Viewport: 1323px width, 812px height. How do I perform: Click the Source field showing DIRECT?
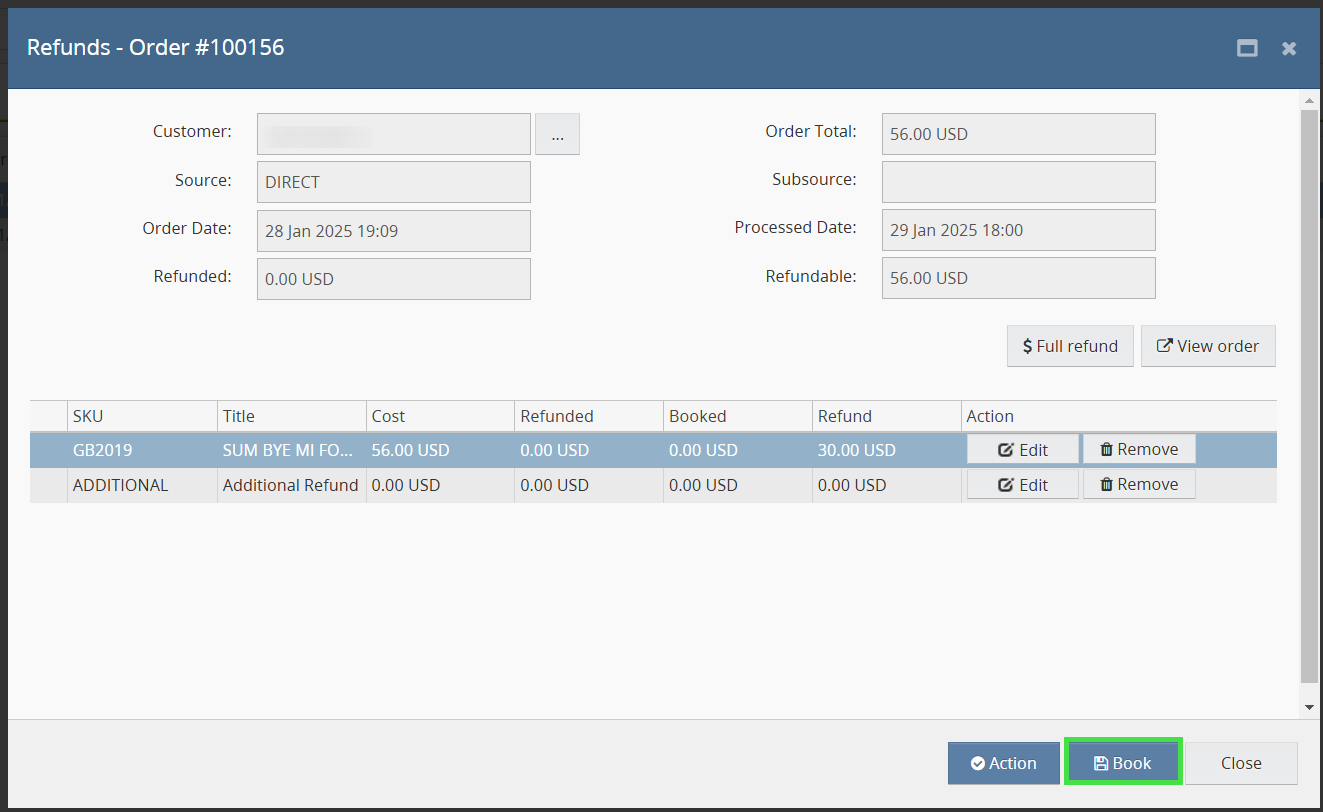393,182
